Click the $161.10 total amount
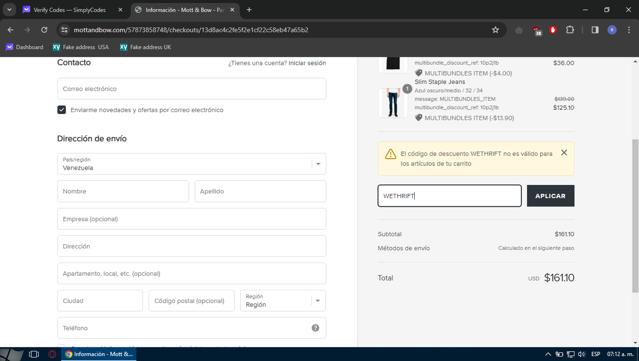The width and height of the screenshot is (639, 361). (559, 278)
